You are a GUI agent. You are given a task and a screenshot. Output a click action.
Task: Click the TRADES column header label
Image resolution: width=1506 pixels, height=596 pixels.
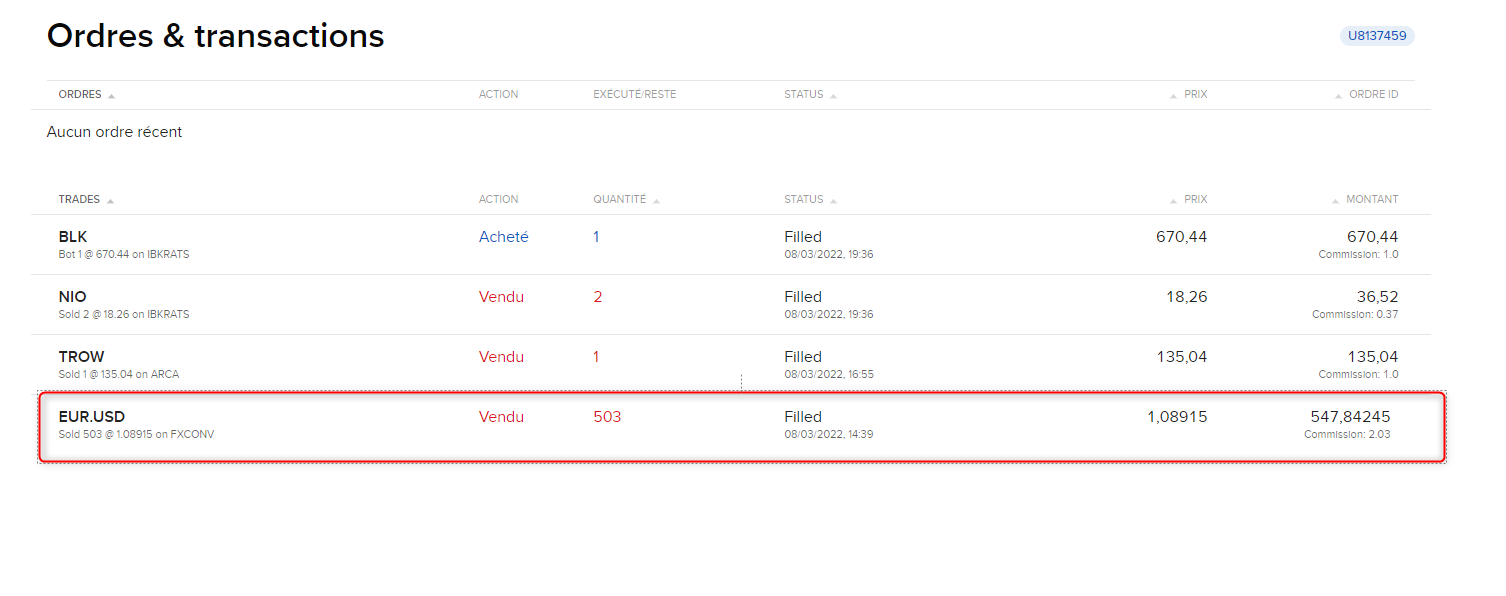(79, 200)
